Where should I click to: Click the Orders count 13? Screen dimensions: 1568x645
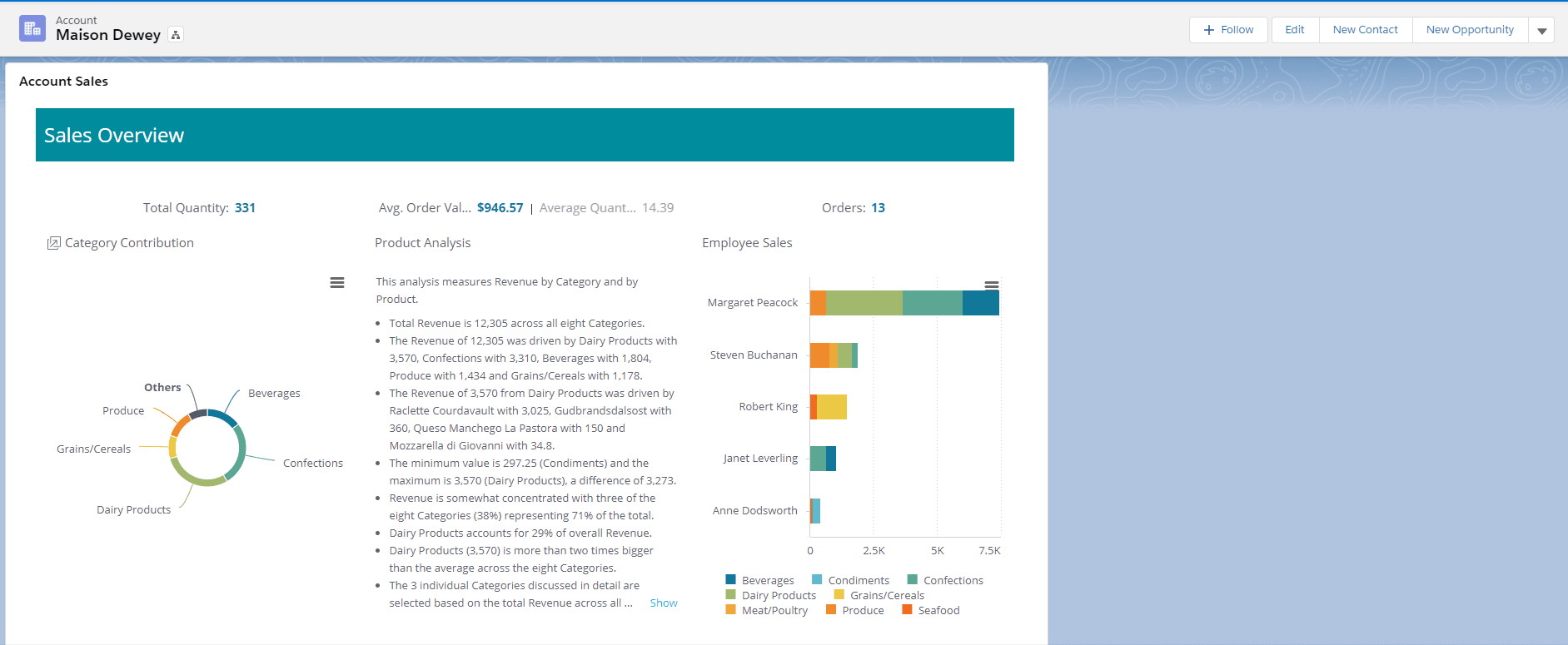tap(879, 208)
